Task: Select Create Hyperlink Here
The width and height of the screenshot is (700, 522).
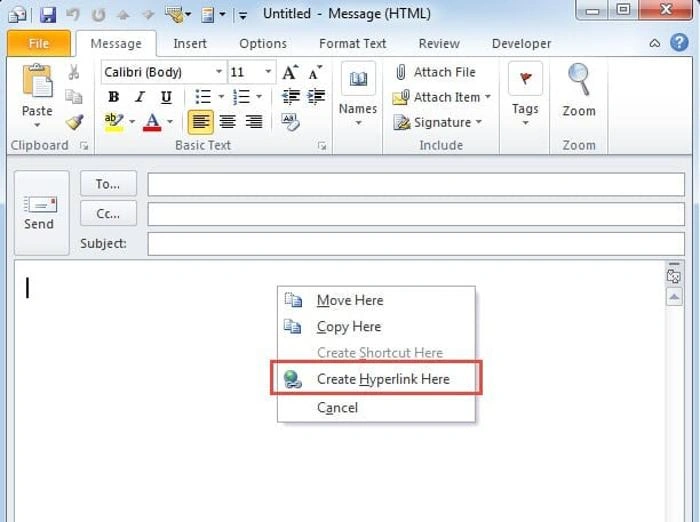Action: 376,379
